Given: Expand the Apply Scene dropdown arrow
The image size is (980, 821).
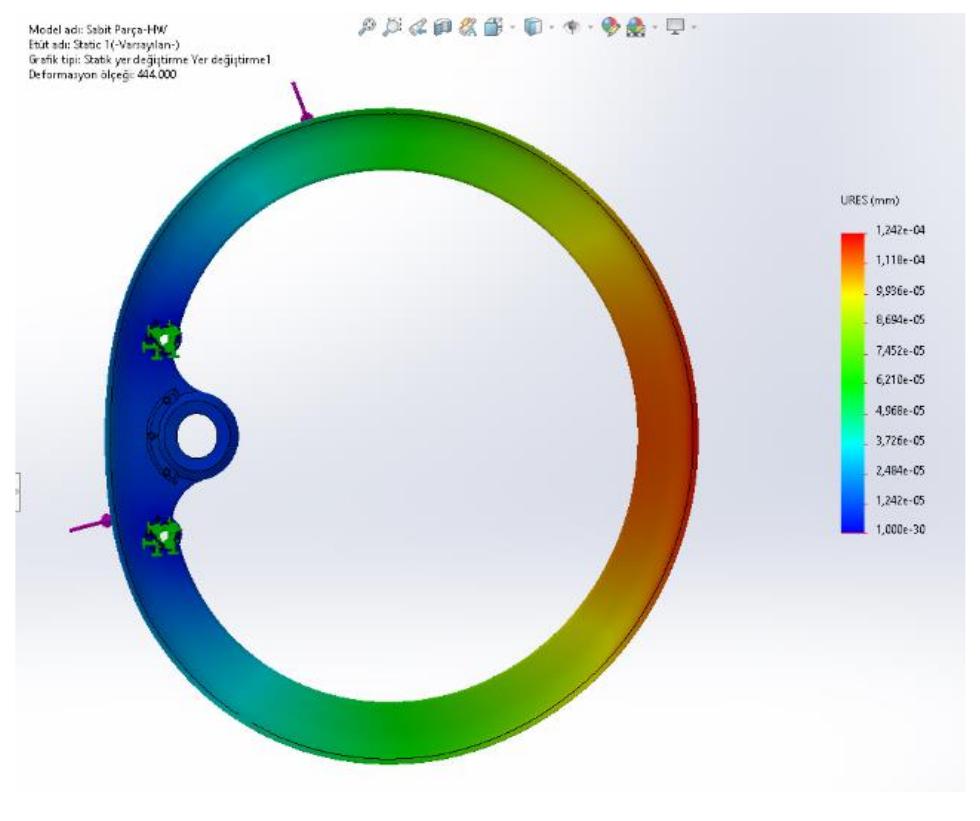Looking at the screenshot, I should tap(654, 27).
